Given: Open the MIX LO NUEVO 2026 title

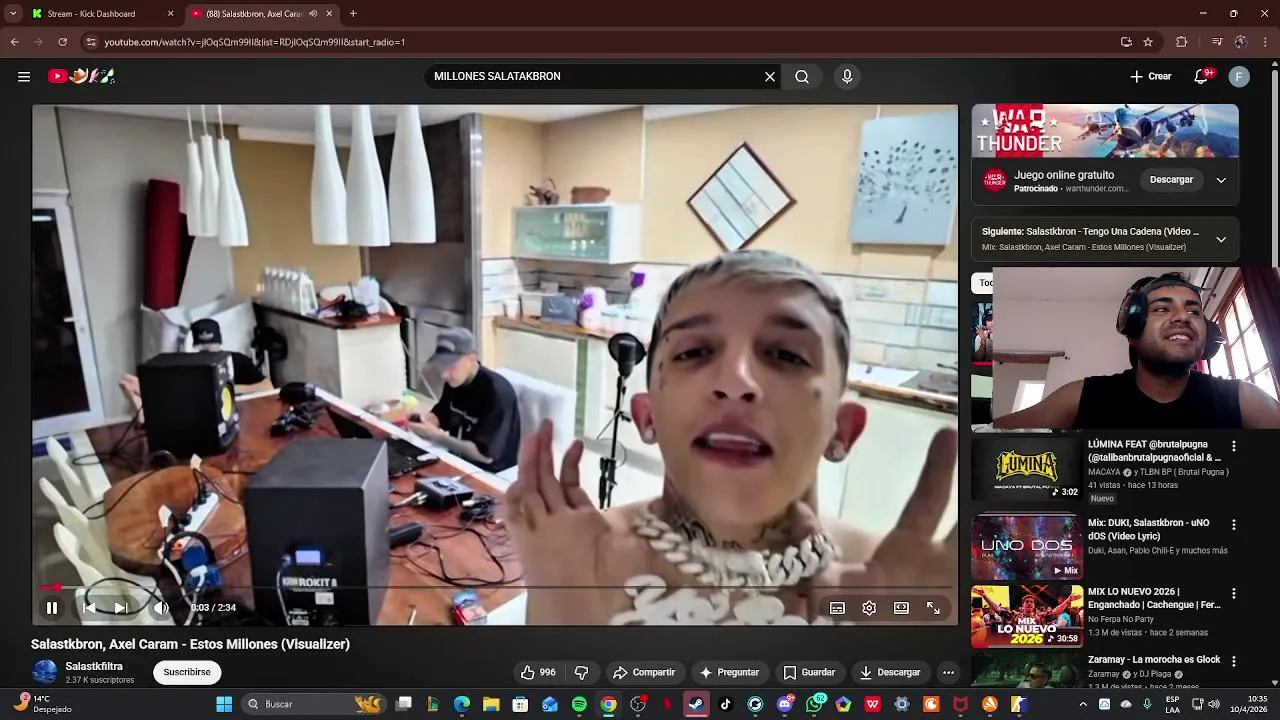Looking at the screenshot, I should click(1154, 598).
